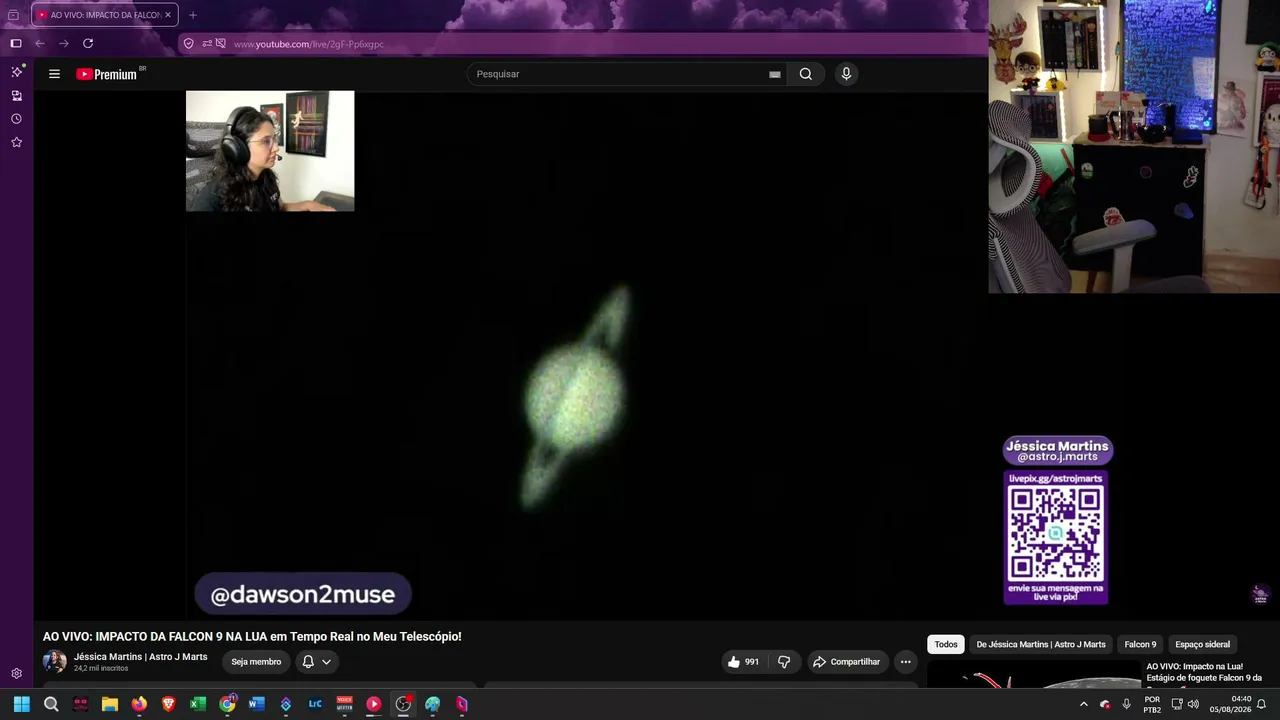The image size is (1280, 720).
Task: Start voice search with the microphone
Action: [846, 74]
